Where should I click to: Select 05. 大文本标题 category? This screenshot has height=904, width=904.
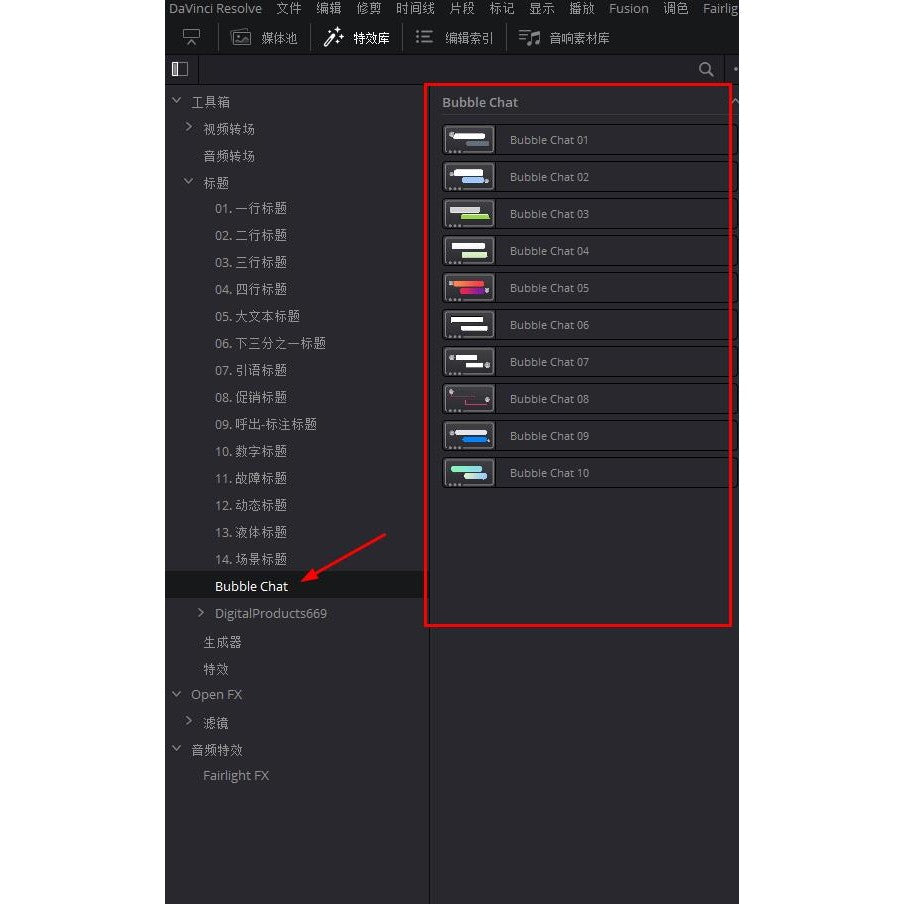[x=257, y=317]
